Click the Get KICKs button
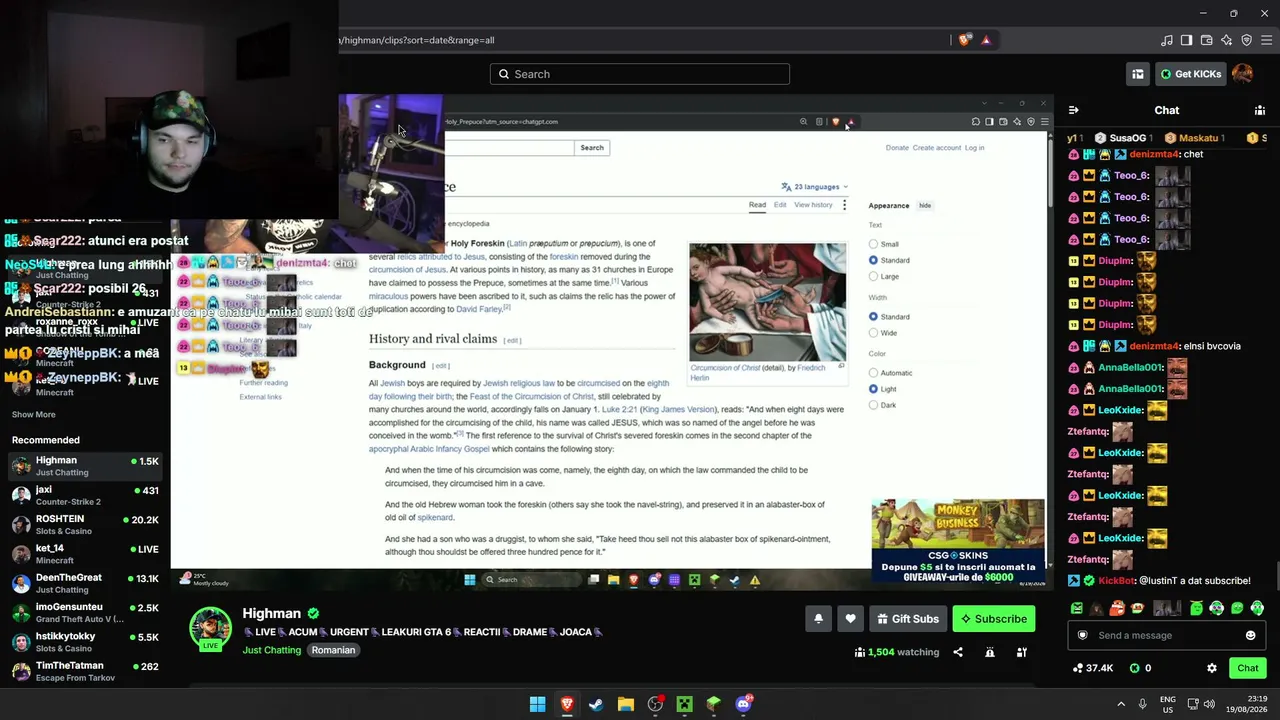Viewport: 1280px width, 720px height. tap(1190, 74)
